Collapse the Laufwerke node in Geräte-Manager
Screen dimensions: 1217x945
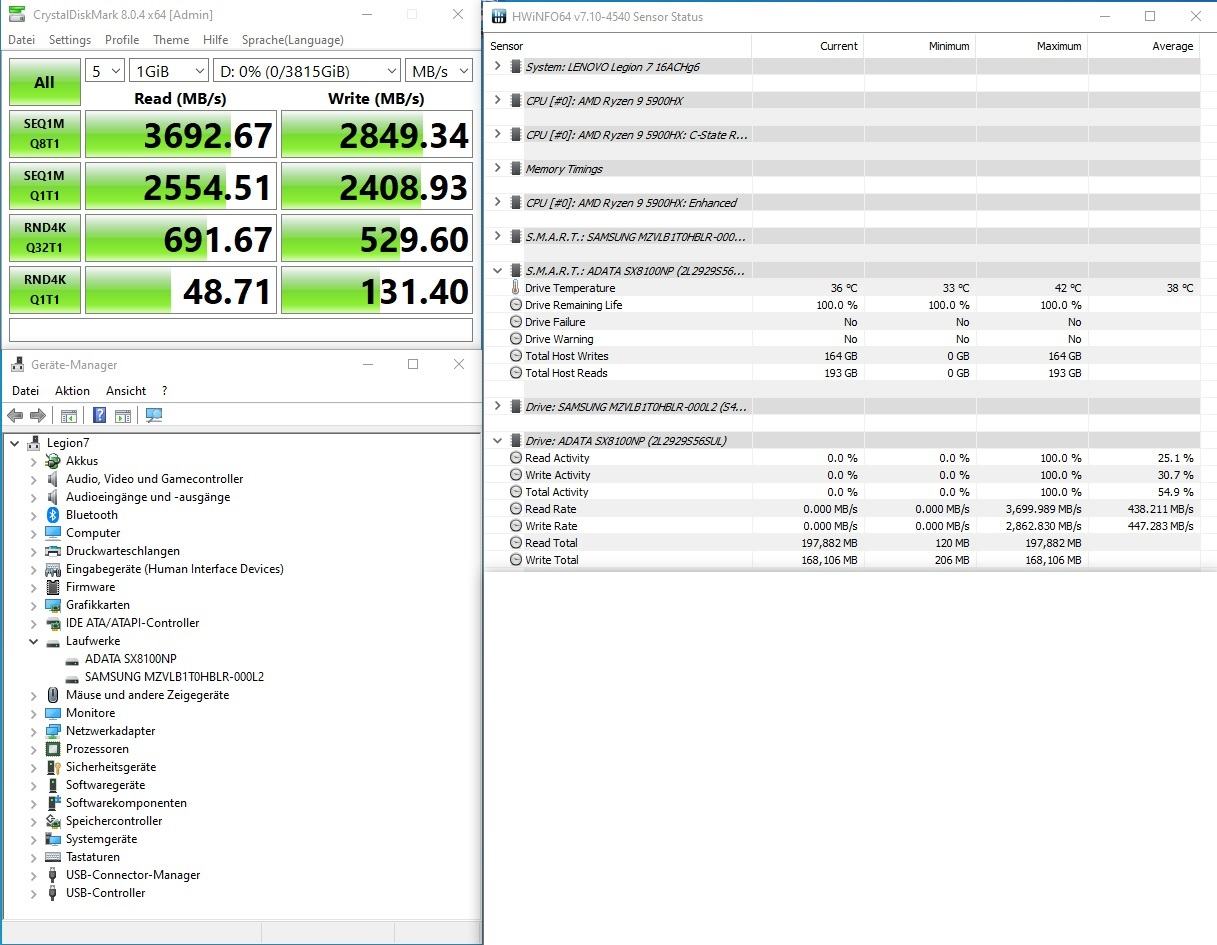[x=33, y=642]
